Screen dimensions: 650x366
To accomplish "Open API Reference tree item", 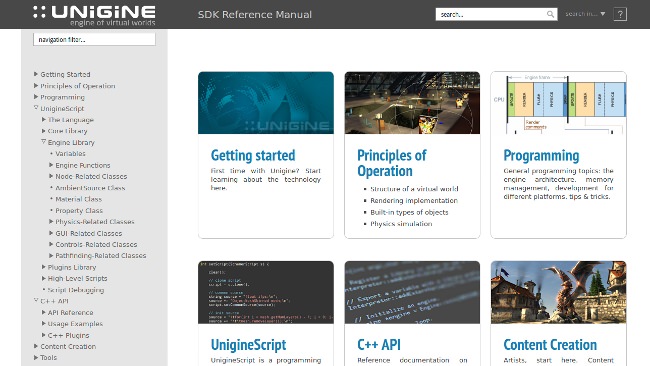I will tap(70, 313).
